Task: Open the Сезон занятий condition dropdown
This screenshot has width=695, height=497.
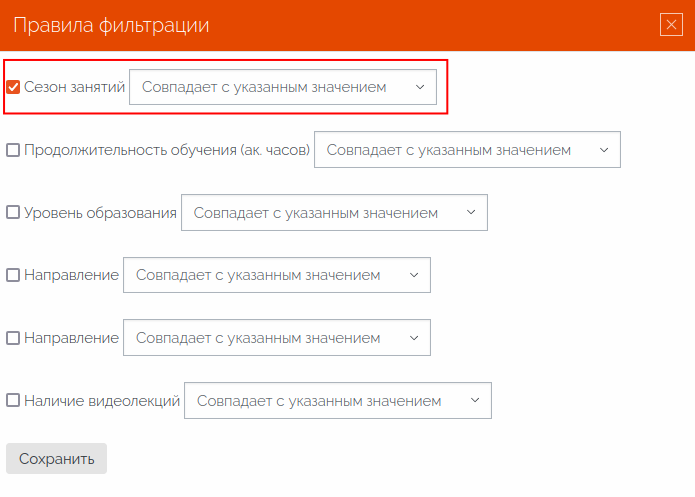Action: [x=283, y=87]
